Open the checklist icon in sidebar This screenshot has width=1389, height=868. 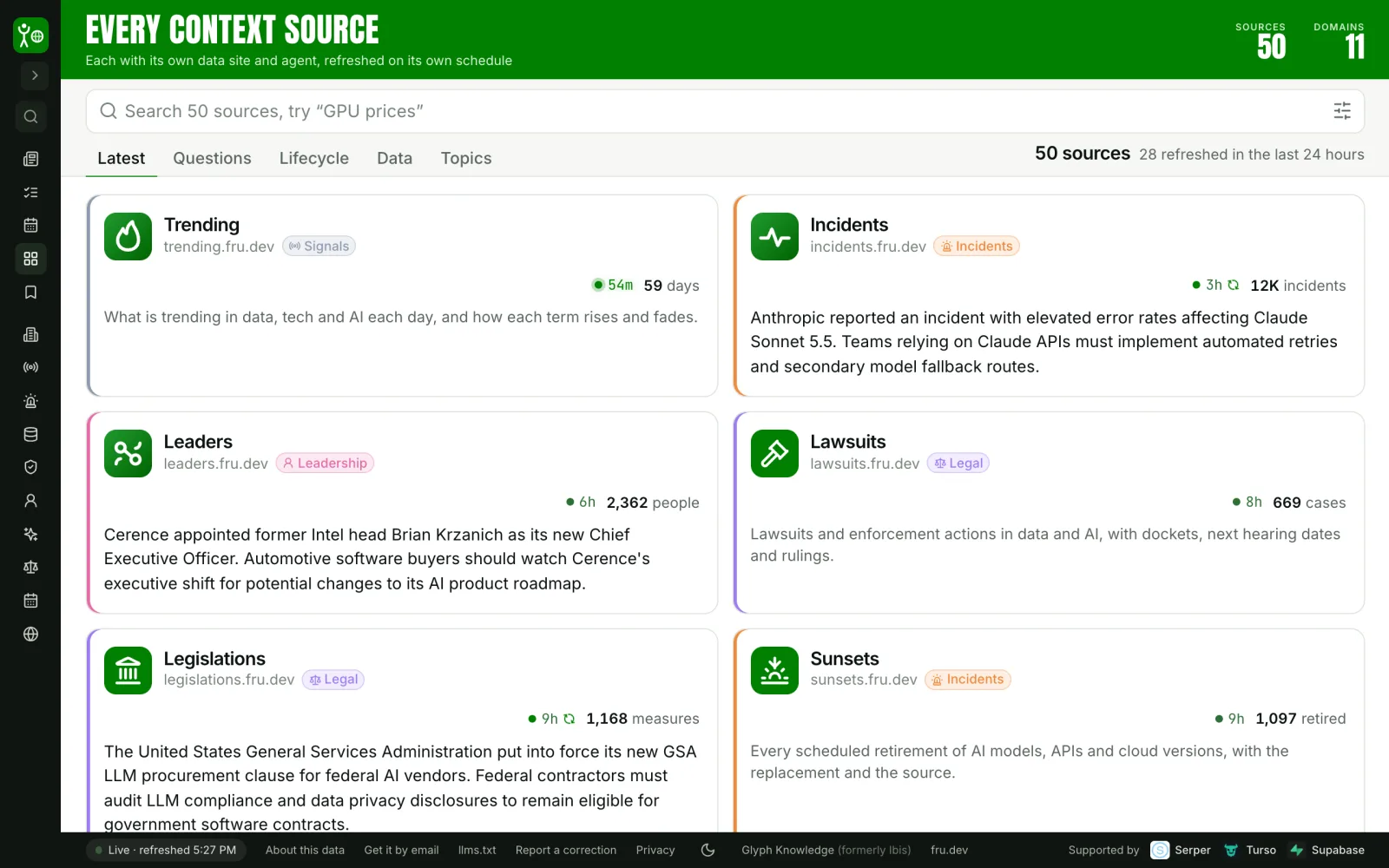tap(30, 192)
